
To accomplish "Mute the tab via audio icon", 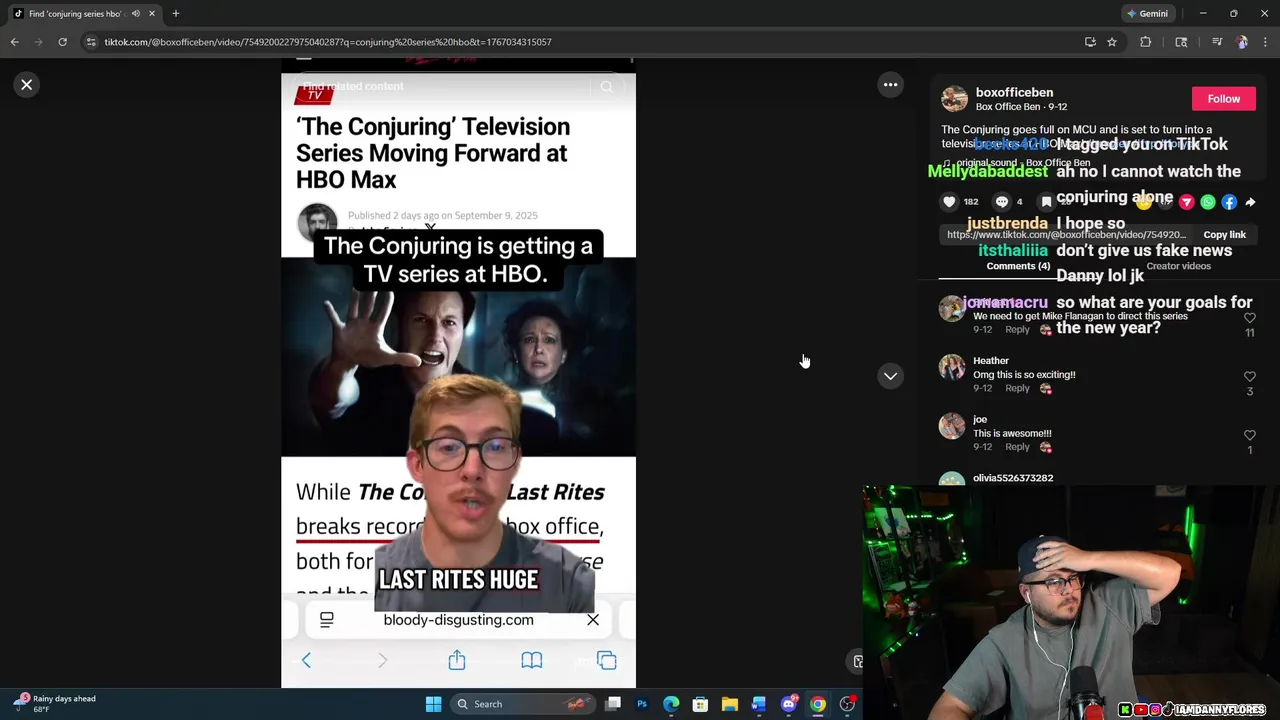I will [x=136, y=14].
